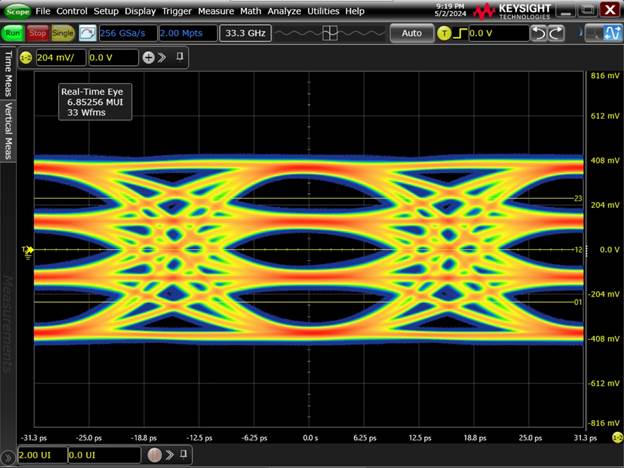
Task: Open the Trigger menu
Action: [x=177, y=11]
